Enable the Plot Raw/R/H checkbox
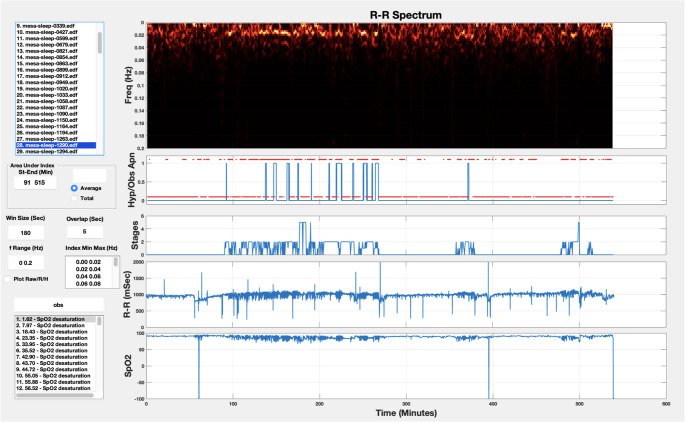Image resolution: width=685 pixels, height=422 pixels. [7, 279]
